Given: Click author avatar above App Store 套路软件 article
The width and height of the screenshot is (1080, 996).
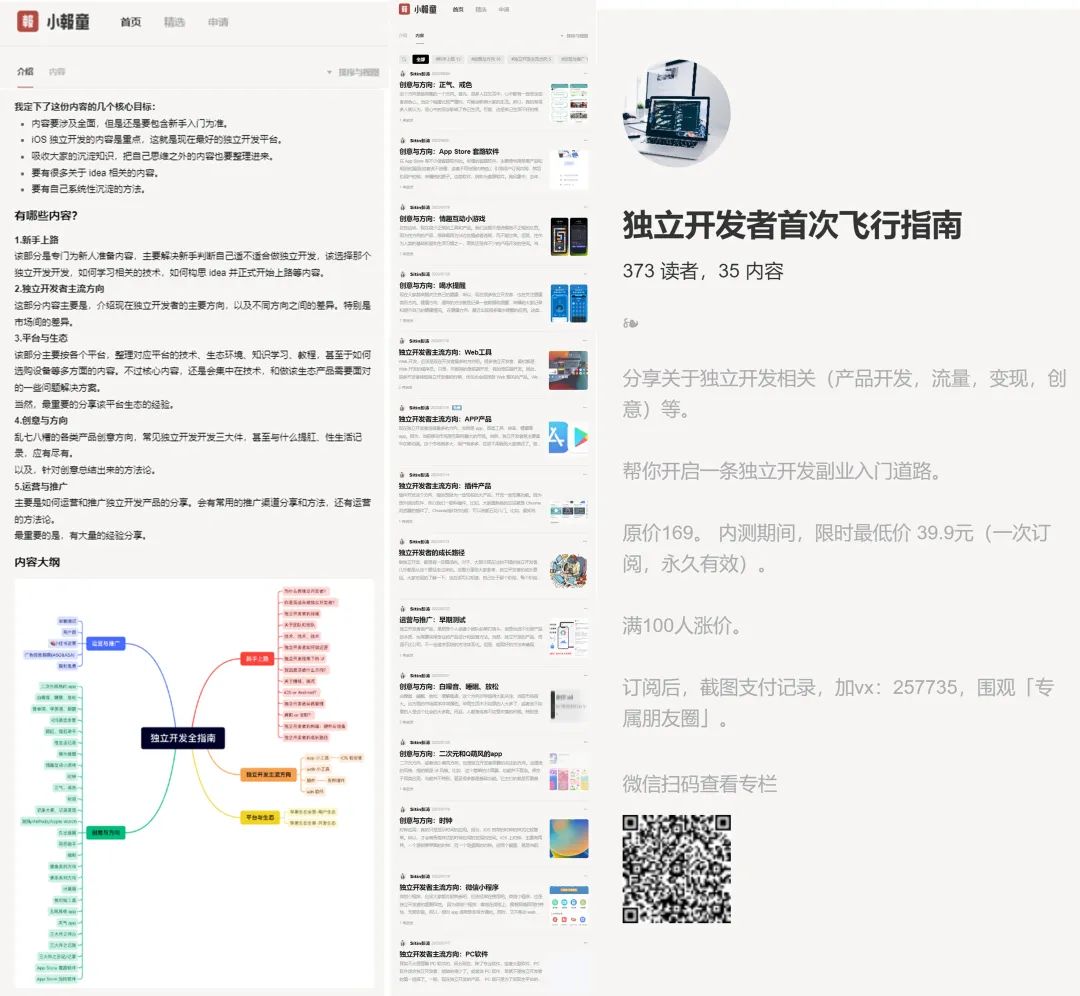Looking at the screenshot, I should (403, 141).
